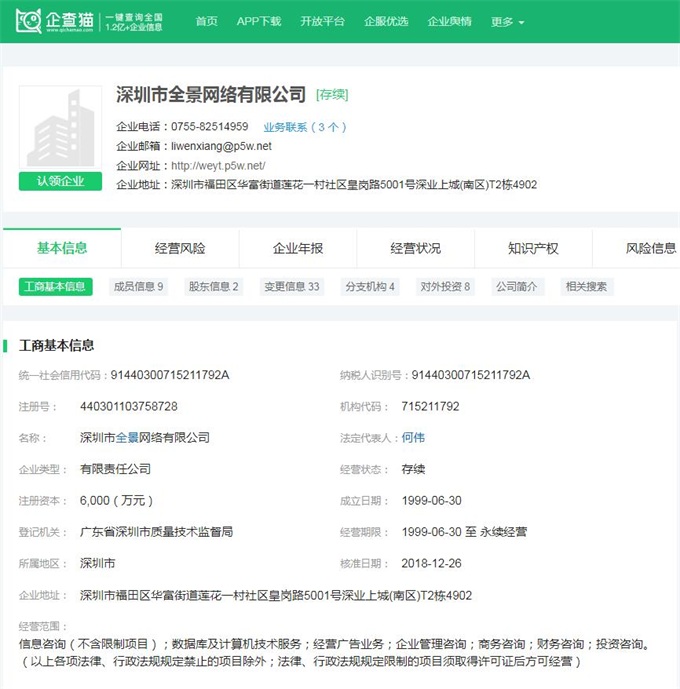The width and height of the screenshot is (680, 689).
Task: Navigate to 企业舆情
Action: point(450,22)
